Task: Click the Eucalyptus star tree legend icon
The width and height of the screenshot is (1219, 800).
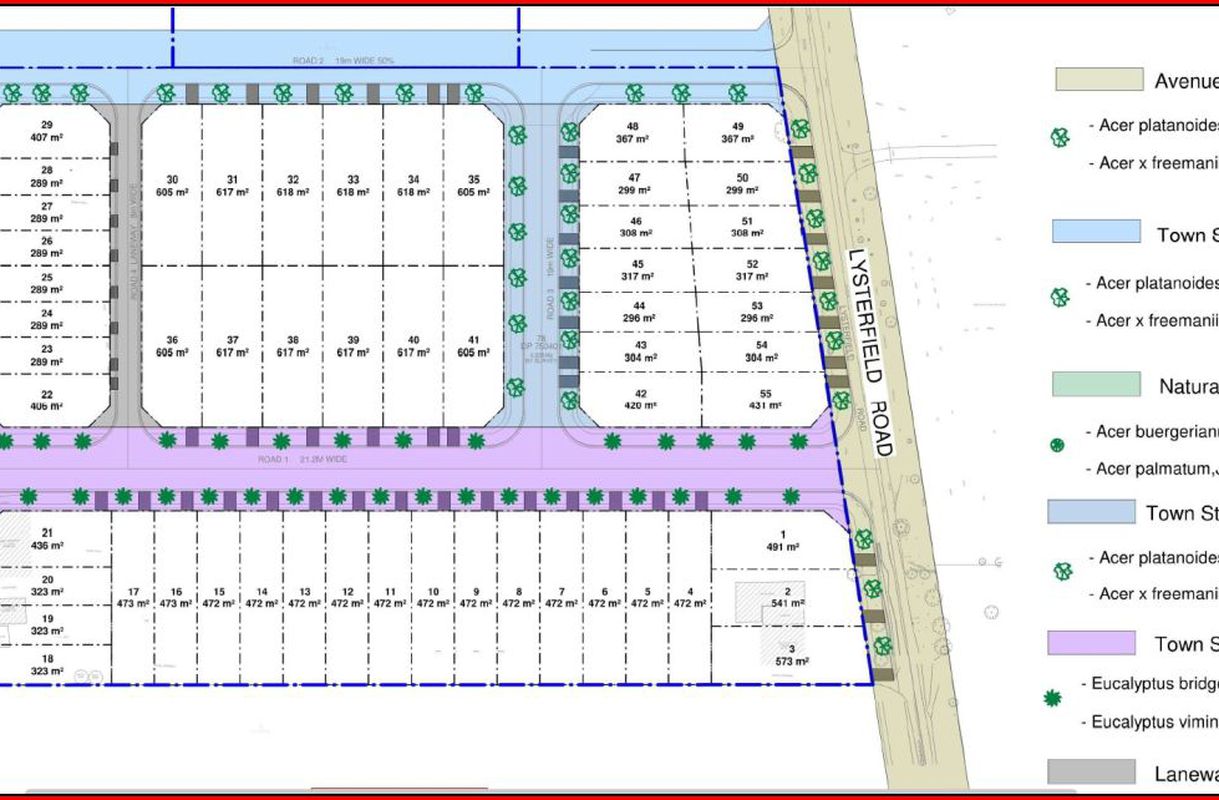Action: [1052, 697]
